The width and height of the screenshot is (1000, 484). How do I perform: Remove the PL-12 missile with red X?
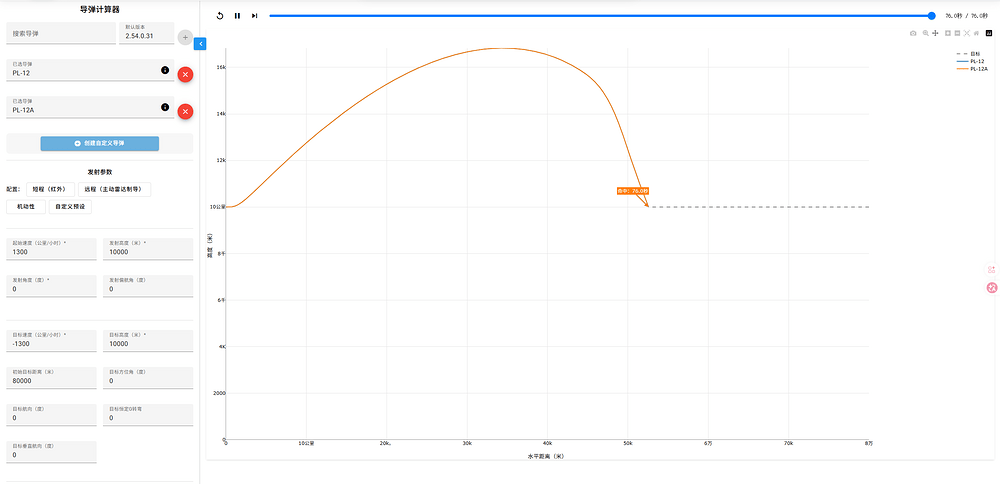[185, 75]
